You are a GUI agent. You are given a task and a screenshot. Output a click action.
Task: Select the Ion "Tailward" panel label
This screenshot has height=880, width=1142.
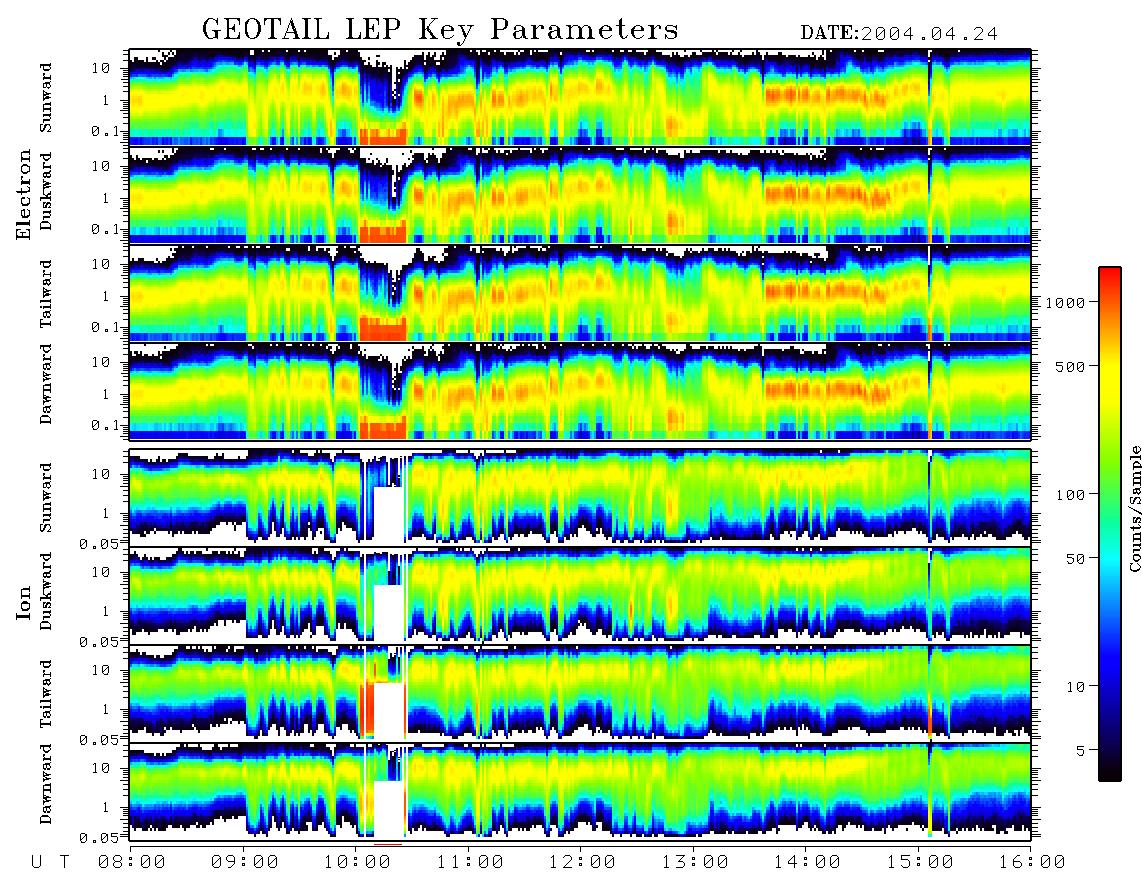(x=46, y=694)
